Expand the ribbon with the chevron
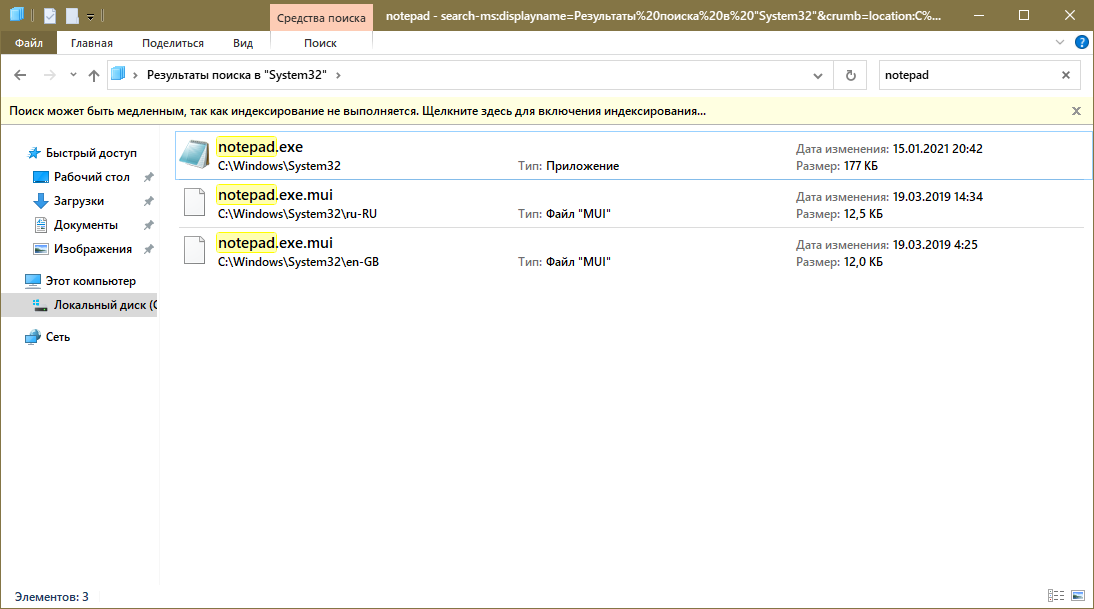 1061,43
